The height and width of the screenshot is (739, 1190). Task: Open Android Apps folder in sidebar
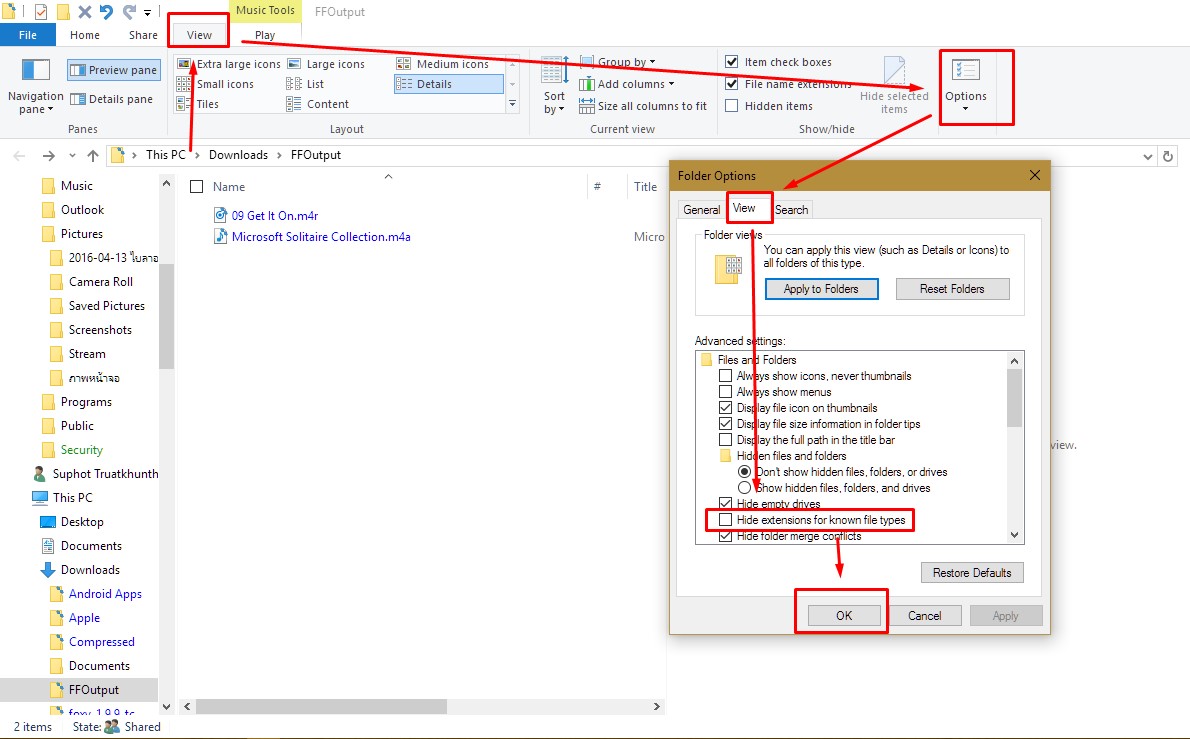coord(105,594)
